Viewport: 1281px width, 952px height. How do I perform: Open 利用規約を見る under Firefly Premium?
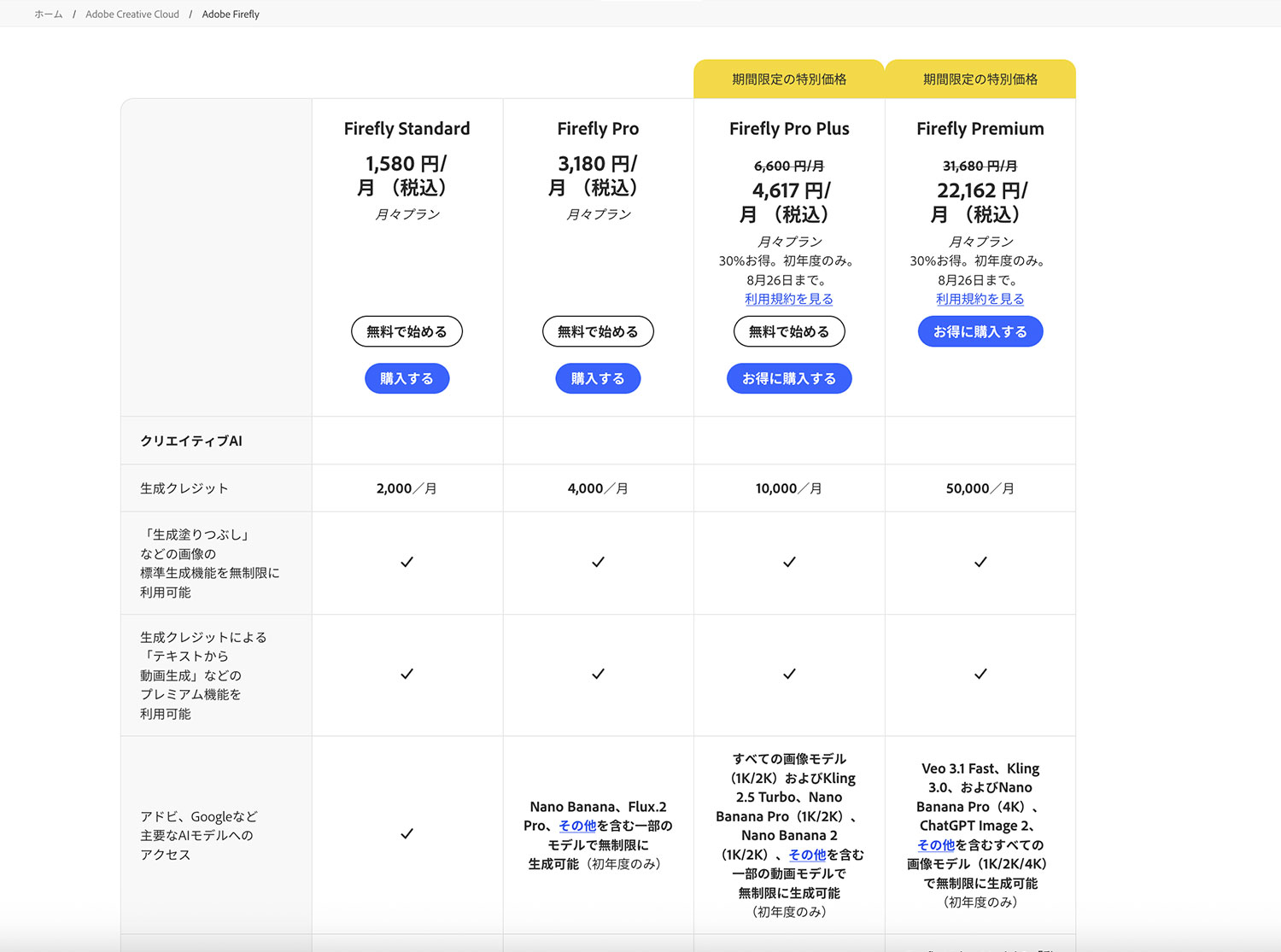(980, 299)
